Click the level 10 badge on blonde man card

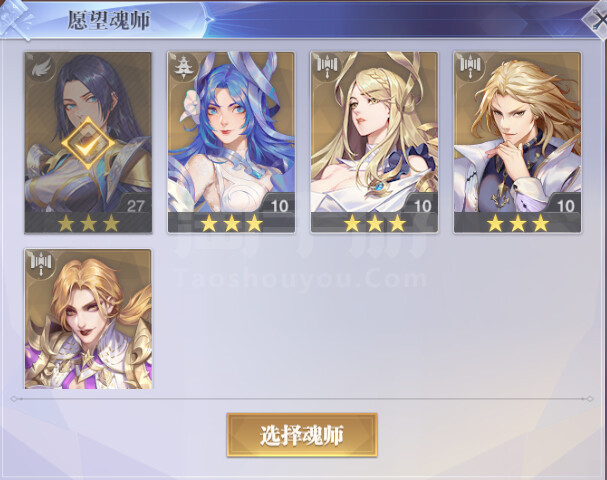pos(565,205)
